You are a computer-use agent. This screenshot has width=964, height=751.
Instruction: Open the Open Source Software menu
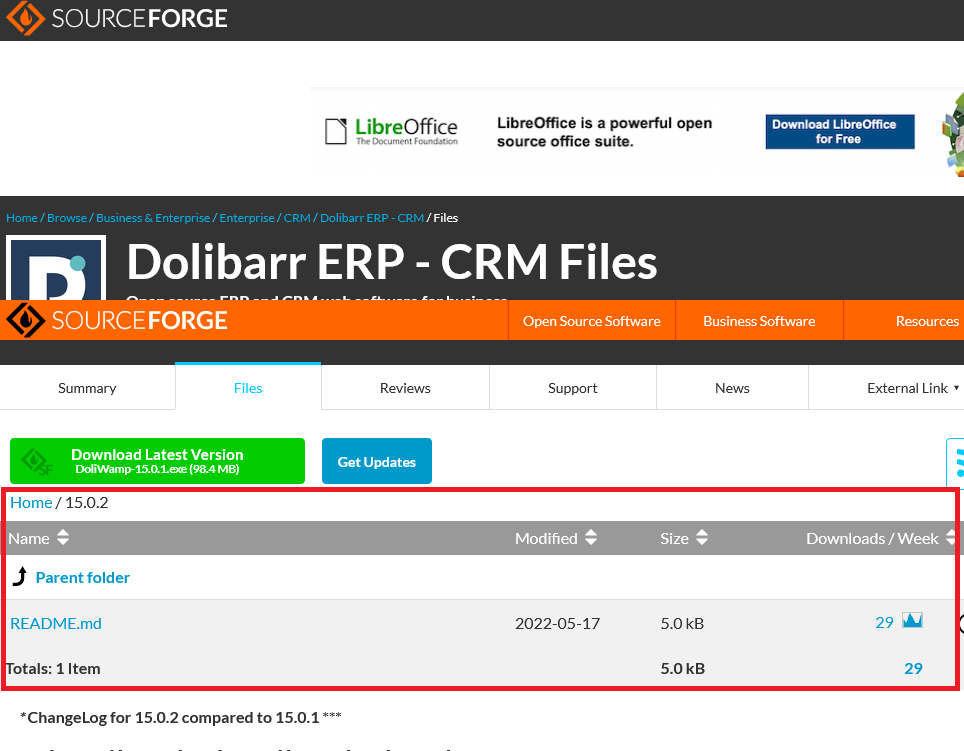[x=591, y=321]
